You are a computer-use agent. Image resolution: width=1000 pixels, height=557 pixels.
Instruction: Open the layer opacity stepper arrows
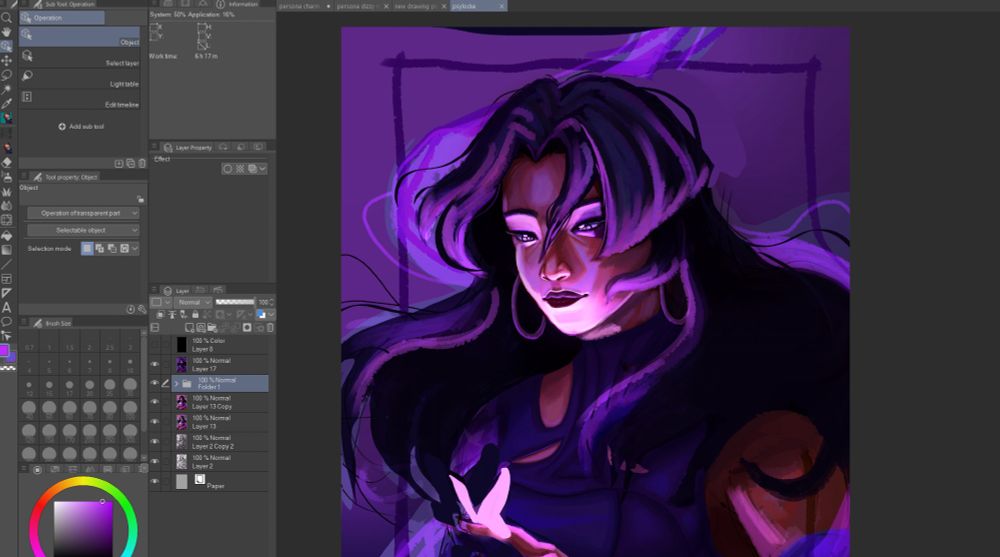(x=272, y=302)
